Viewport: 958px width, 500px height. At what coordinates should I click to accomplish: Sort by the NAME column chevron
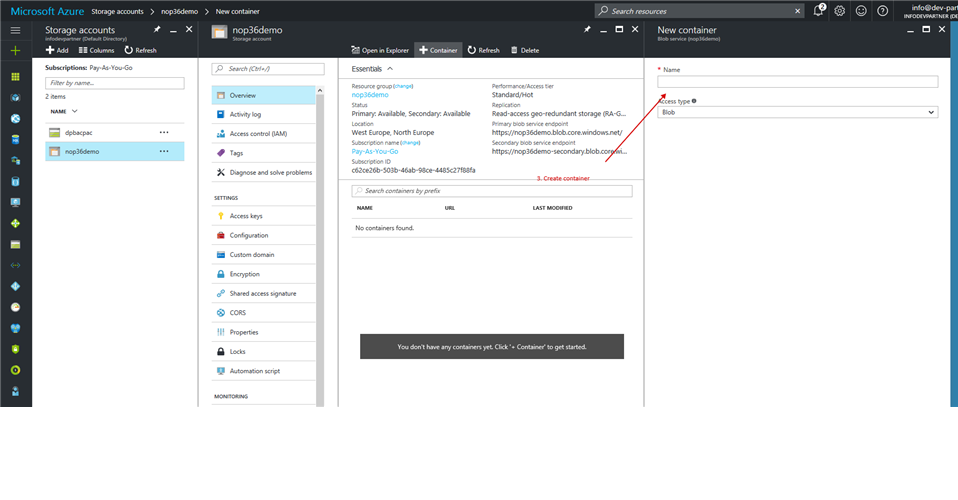pos(75,111)
